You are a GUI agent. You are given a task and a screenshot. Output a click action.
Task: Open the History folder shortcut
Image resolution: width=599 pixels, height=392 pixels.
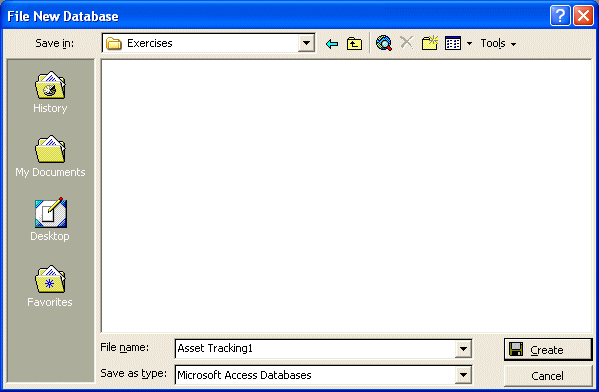(x=50, y=92)
